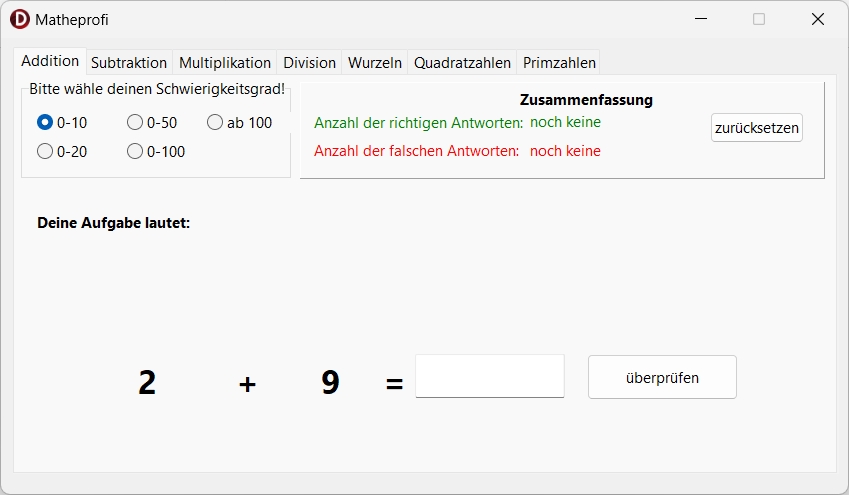Screen dimensions: 849x495
Task: Pick the 0-100 difficulty range
Action: tap(135, 152)
